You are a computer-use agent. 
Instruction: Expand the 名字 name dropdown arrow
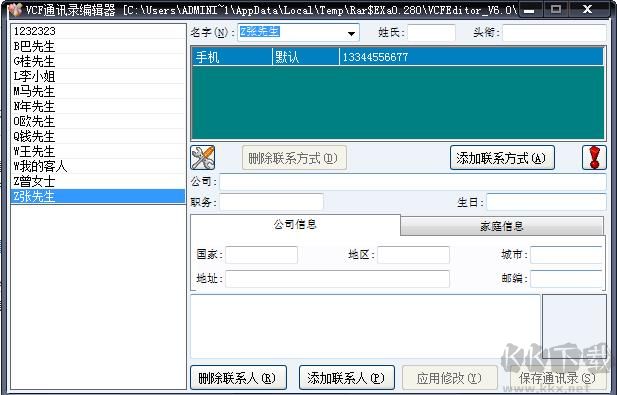tap(351, 33)
